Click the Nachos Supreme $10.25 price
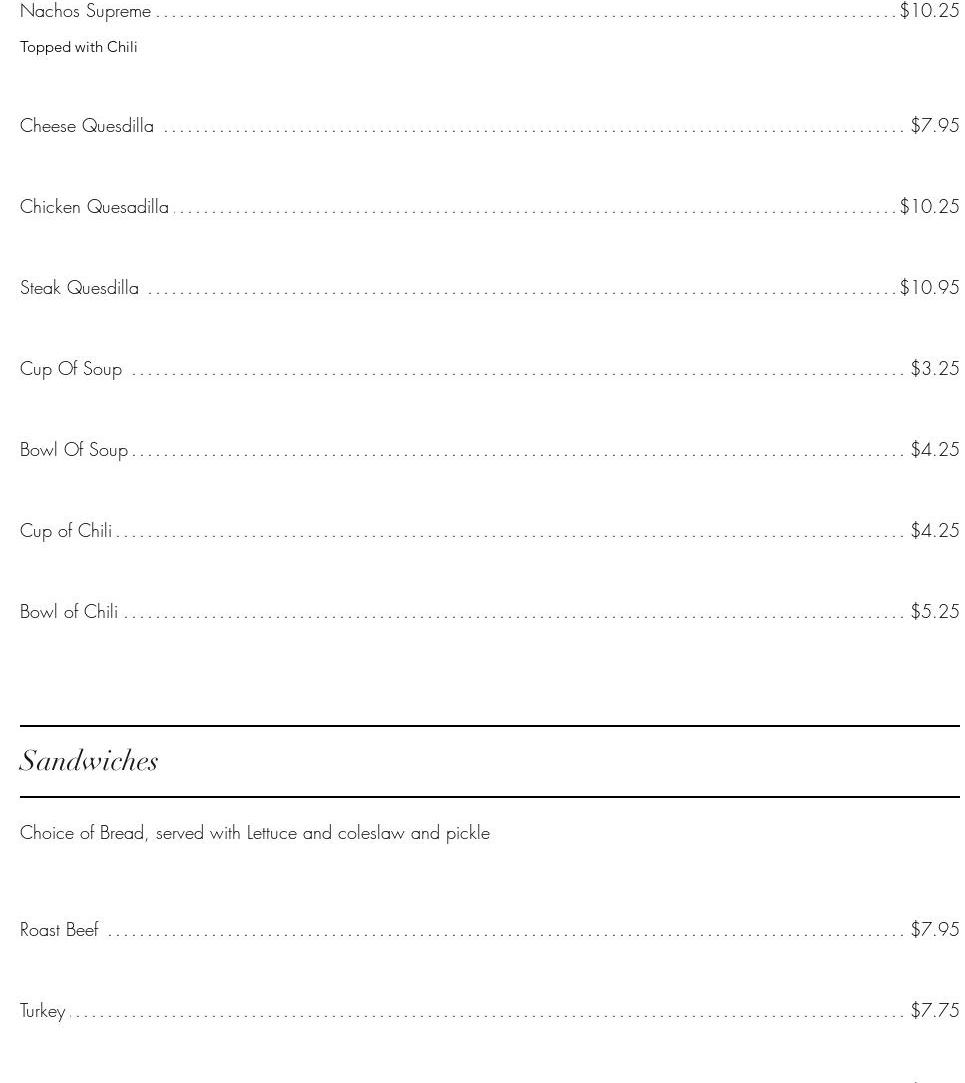 pyautogui.click(x=929, y=11)
